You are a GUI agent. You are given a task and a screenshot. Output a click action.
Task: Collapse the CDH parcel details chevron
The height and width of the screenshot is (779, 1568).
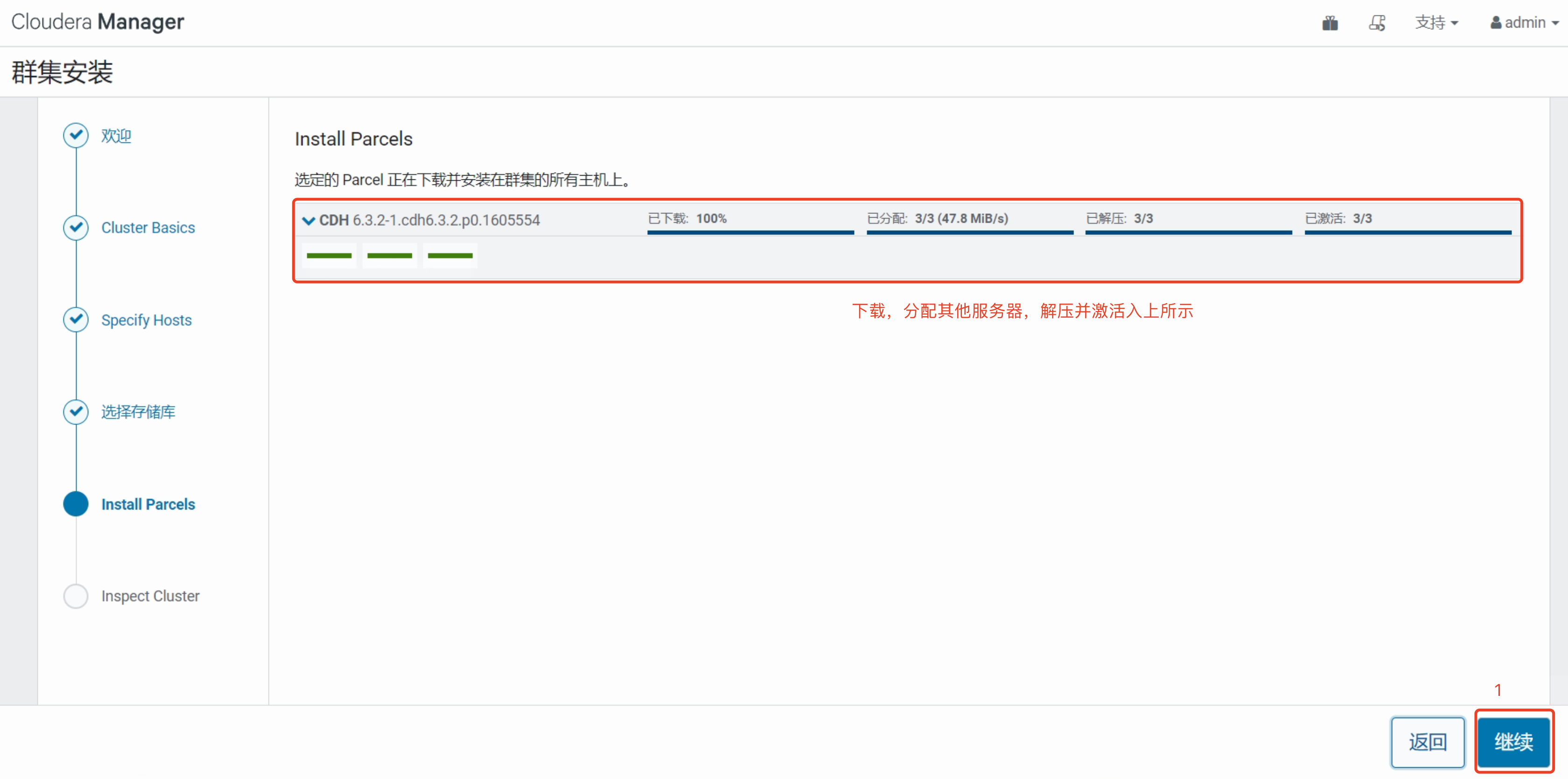(309, 220)
